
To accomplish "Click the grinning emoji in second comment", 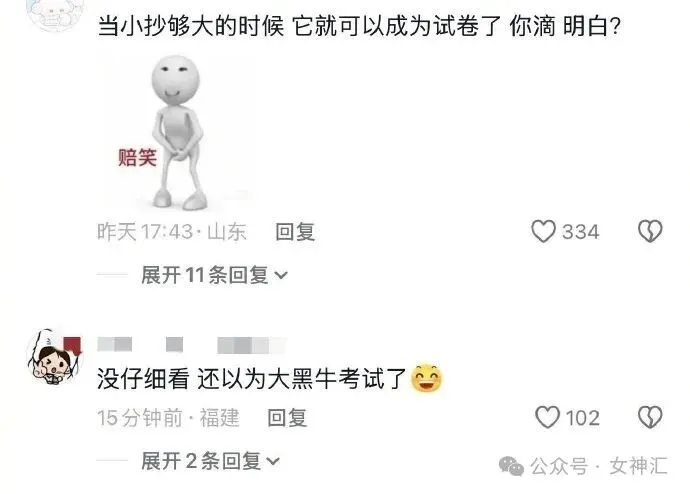I will coord(426,378).
